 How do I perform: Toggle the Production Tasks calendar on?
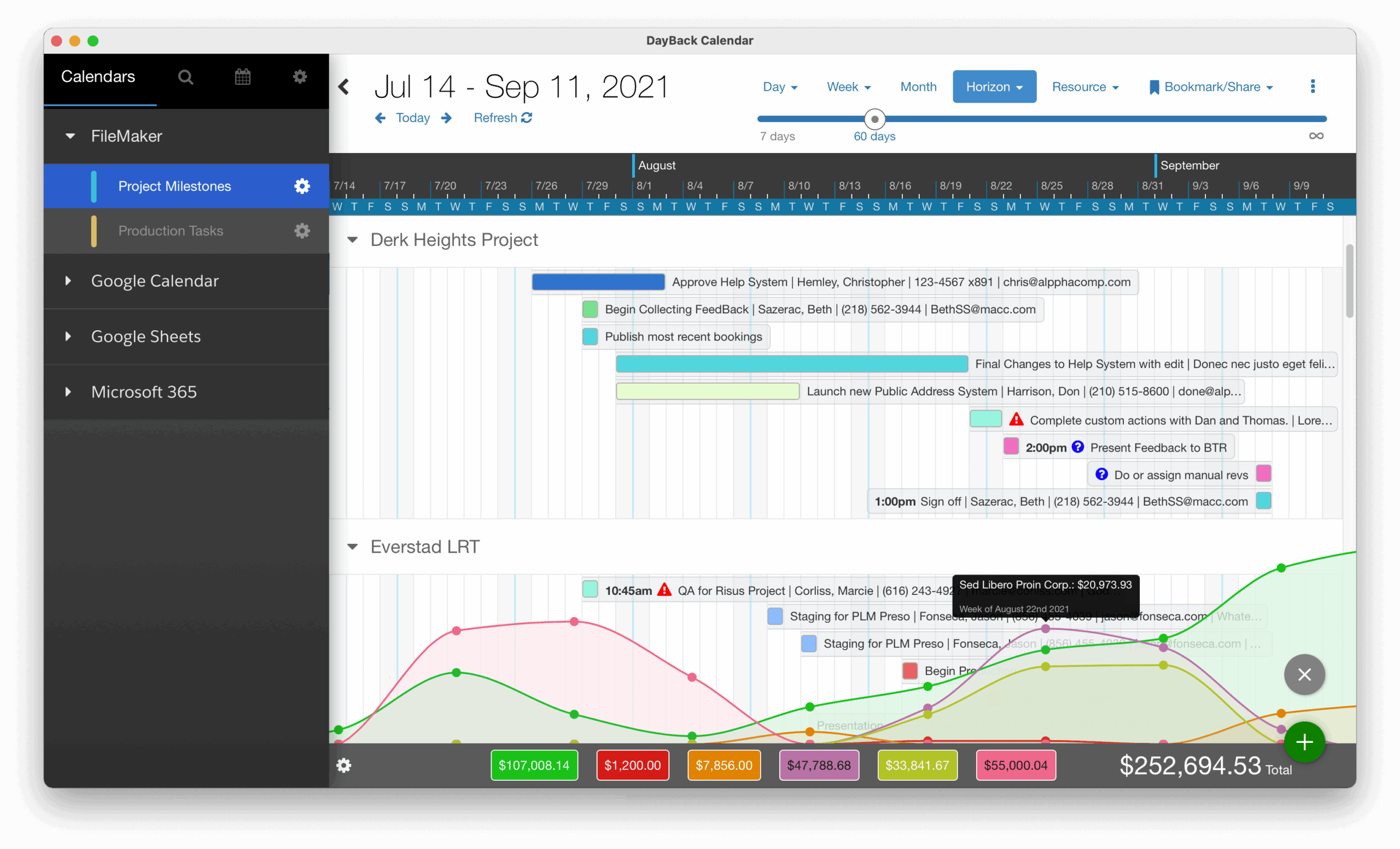pos(171,231)
